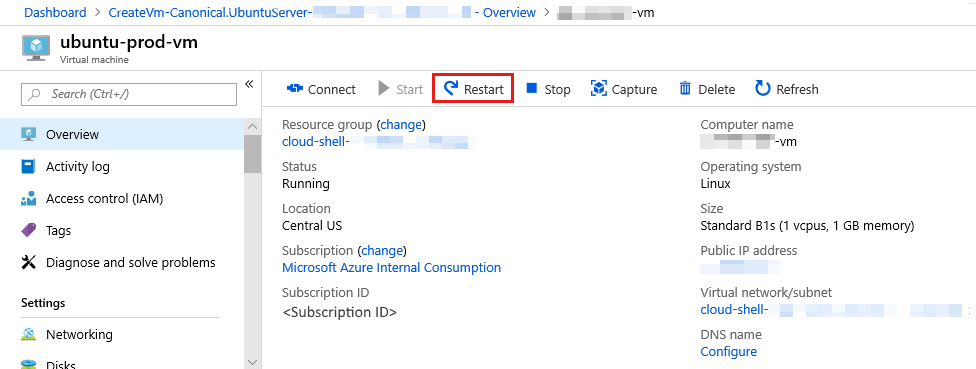Go to Dashboard breadcrumb
The height and width of the screenshot is (369, 976).
[55, 12]
